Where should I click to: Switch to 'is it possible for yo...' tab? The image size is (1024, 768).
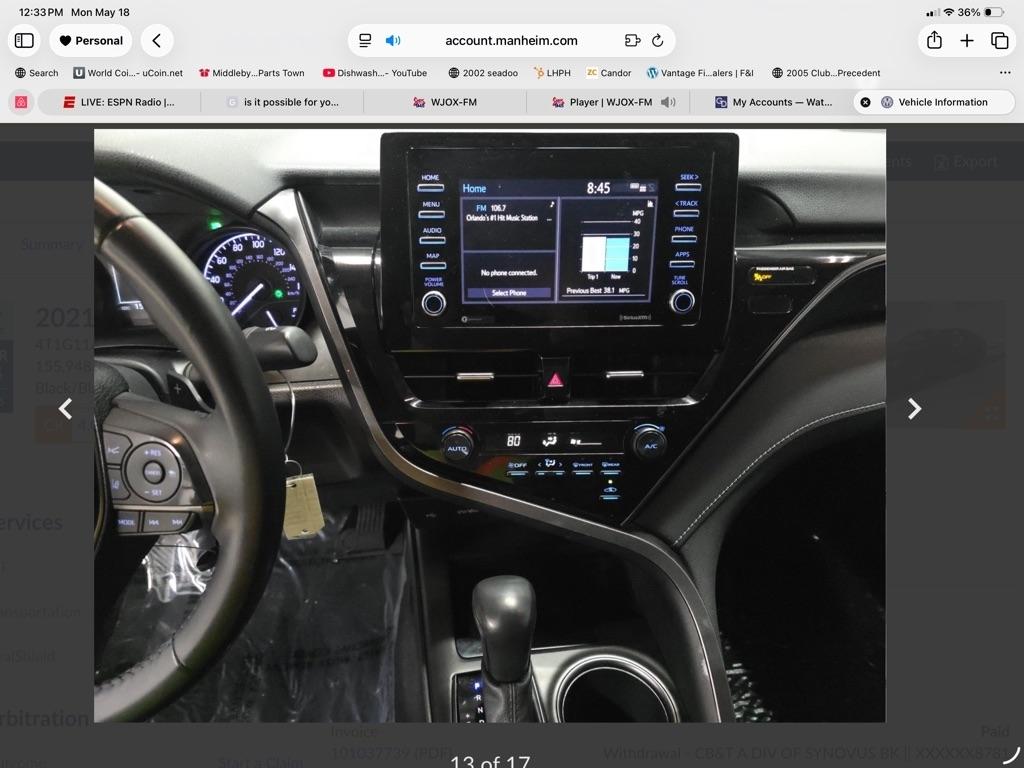pyautogui.click(x=282, y=103)
